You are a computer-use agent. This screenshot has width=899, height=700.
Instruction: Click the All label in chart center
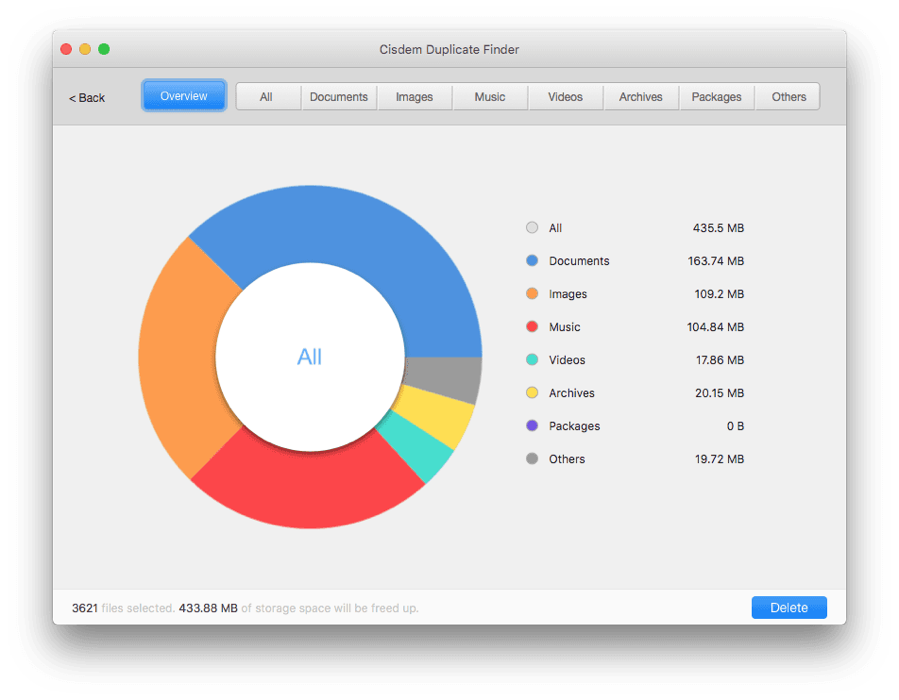tap(310, 357)
